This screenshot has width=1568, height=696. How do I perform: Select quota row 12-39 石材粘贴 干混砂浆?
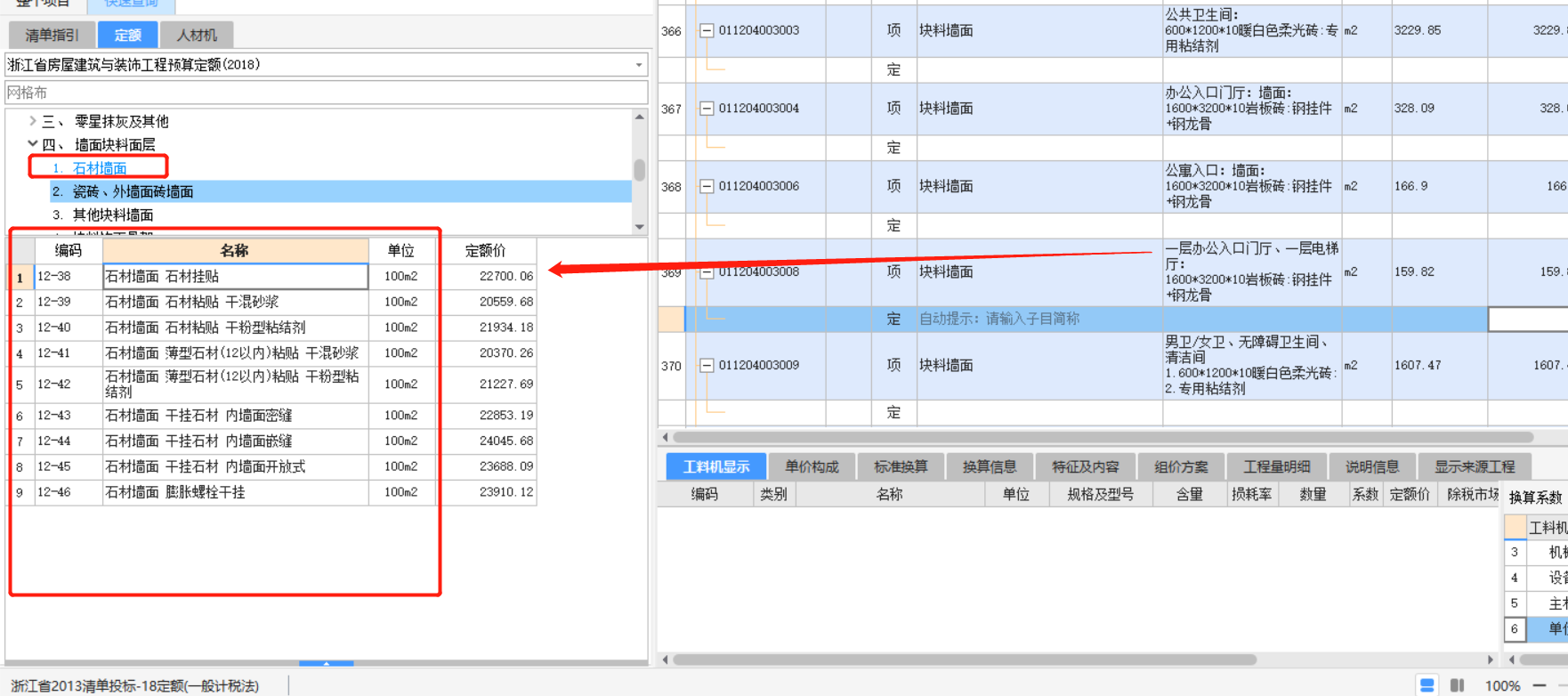pyautogui.click(x=236, y=302)
